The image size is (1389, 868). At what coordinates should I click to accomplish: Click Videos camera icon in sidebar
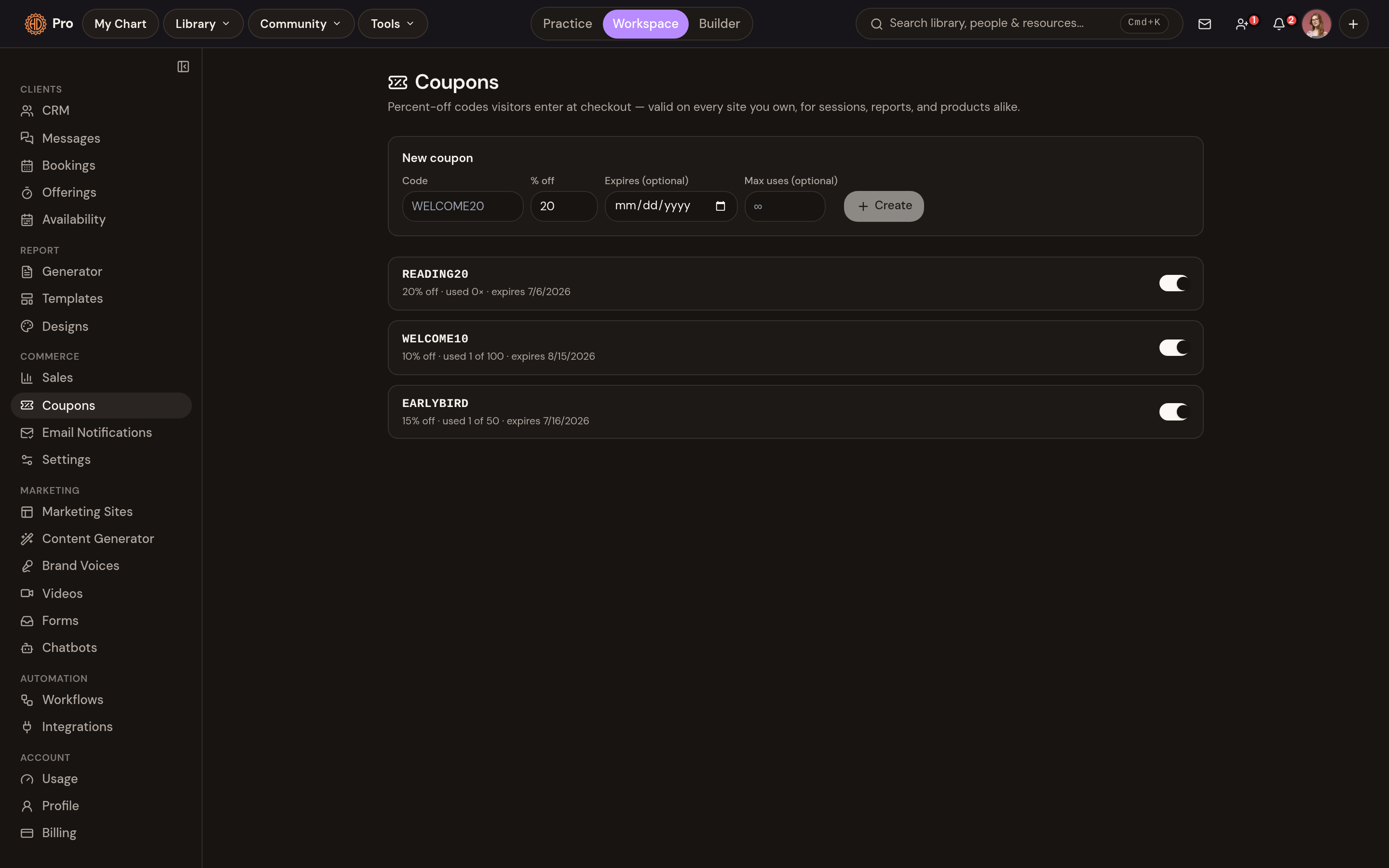(x=27, y=594)
